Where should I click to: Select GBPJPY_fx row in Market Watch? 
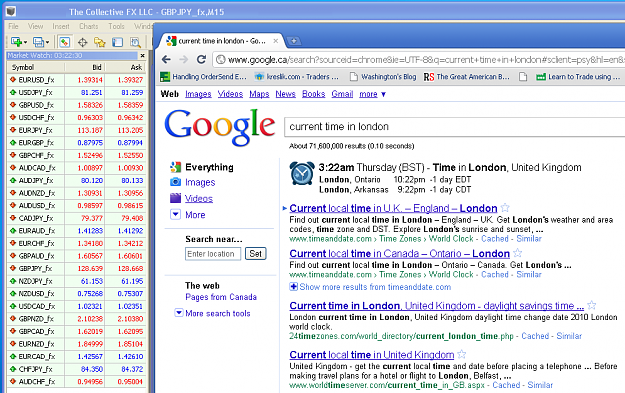pyautogui.click(x=76, y=268)
